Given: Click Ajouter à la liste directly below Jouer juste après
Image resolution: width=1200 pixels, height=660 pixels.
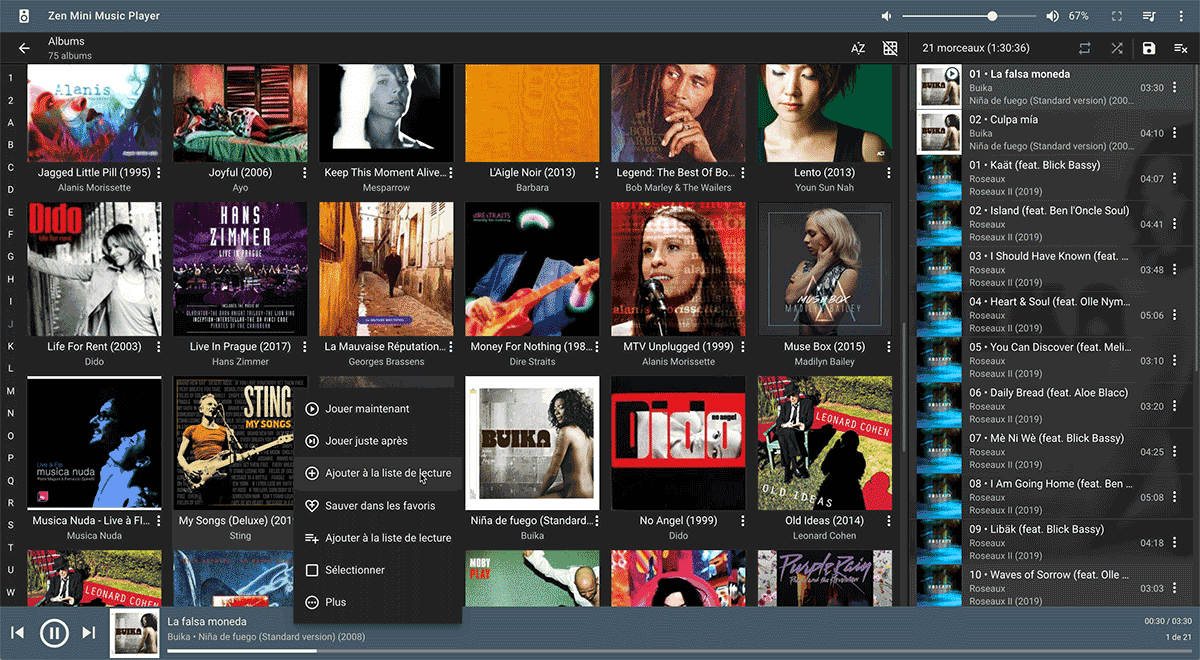Looking at the screenshot, I should [378, 473].
